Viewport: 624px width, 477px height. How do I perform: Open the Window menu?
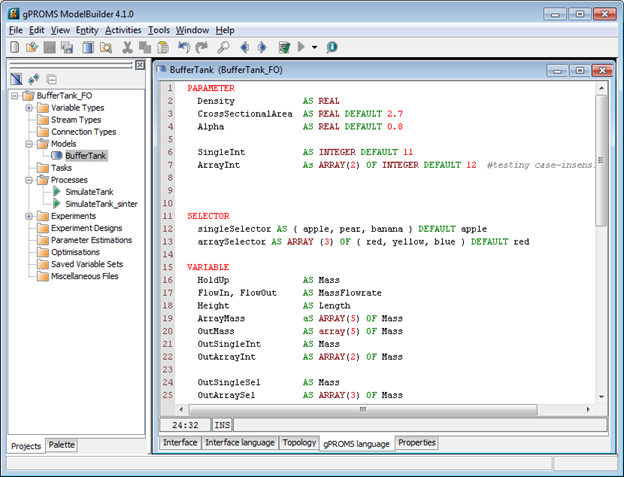(192, 30)
